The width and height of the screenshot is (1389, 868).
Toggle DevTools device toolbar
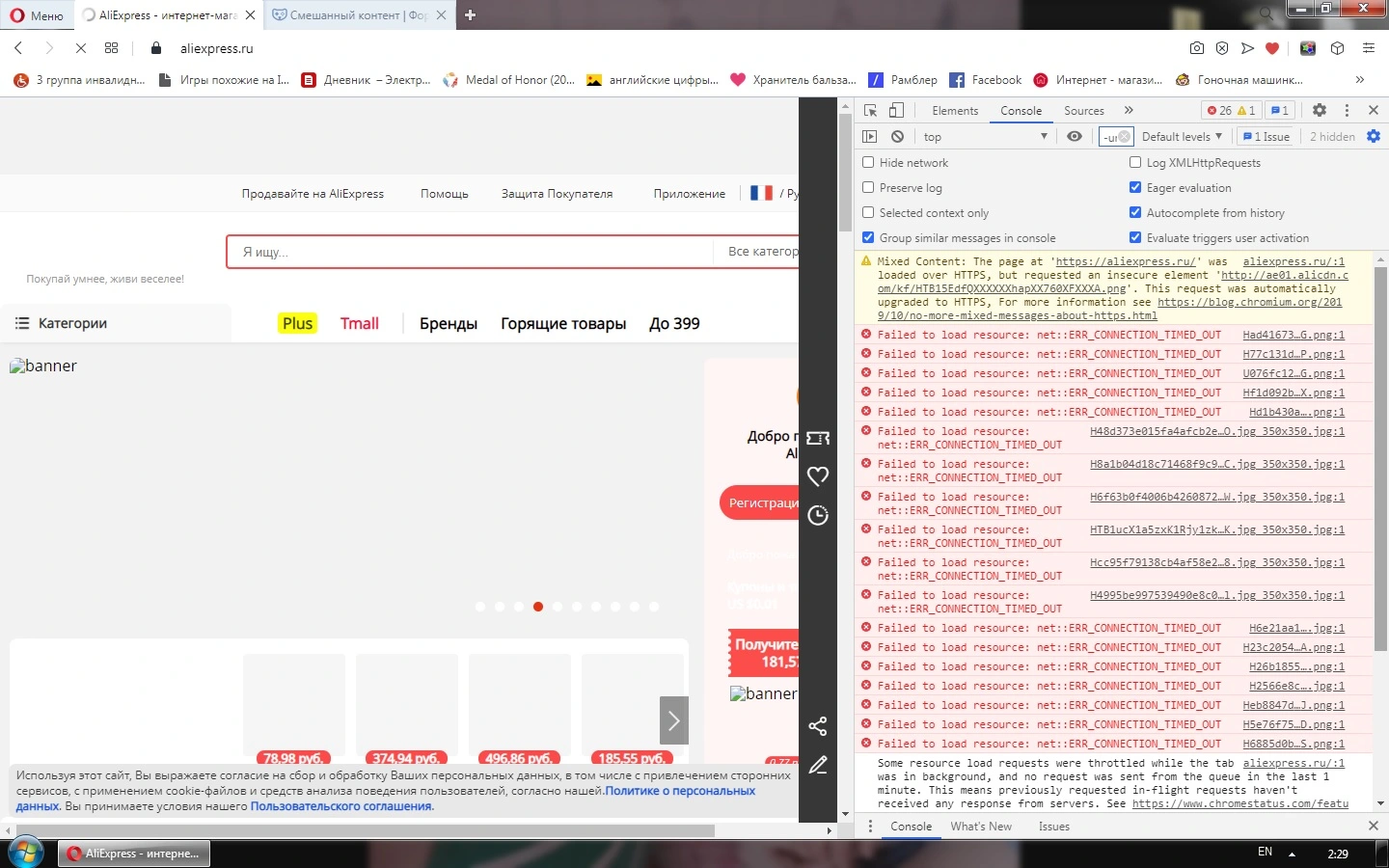896,111
